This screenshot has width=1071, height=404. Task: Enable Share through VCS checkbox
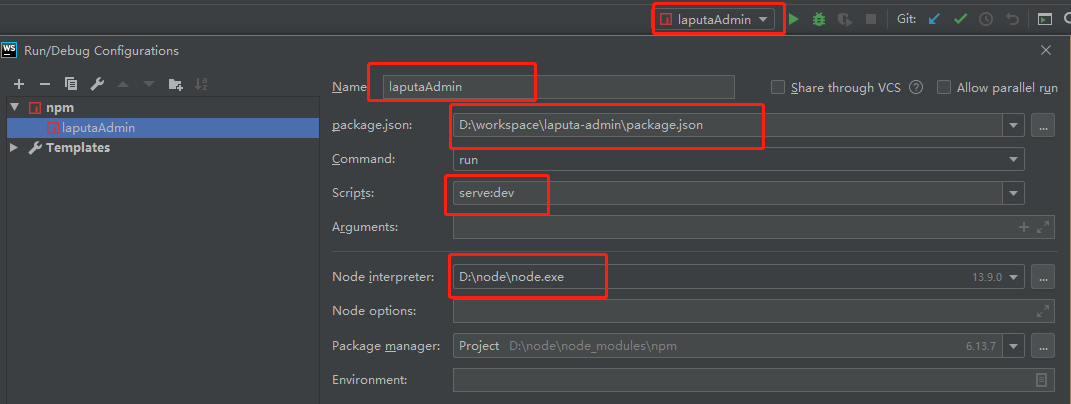coord(778,87)
